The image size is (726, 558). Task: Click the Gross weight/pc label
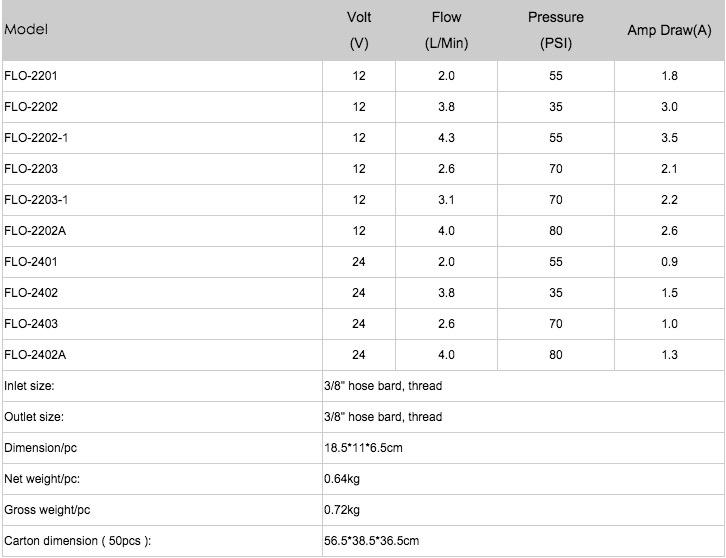pos(47,510)
